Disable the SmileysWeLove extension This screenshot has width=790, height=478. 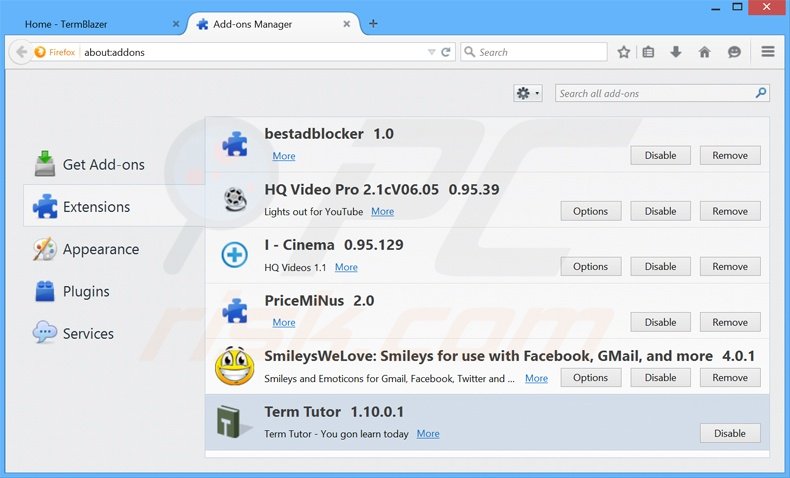coord(660,378)
